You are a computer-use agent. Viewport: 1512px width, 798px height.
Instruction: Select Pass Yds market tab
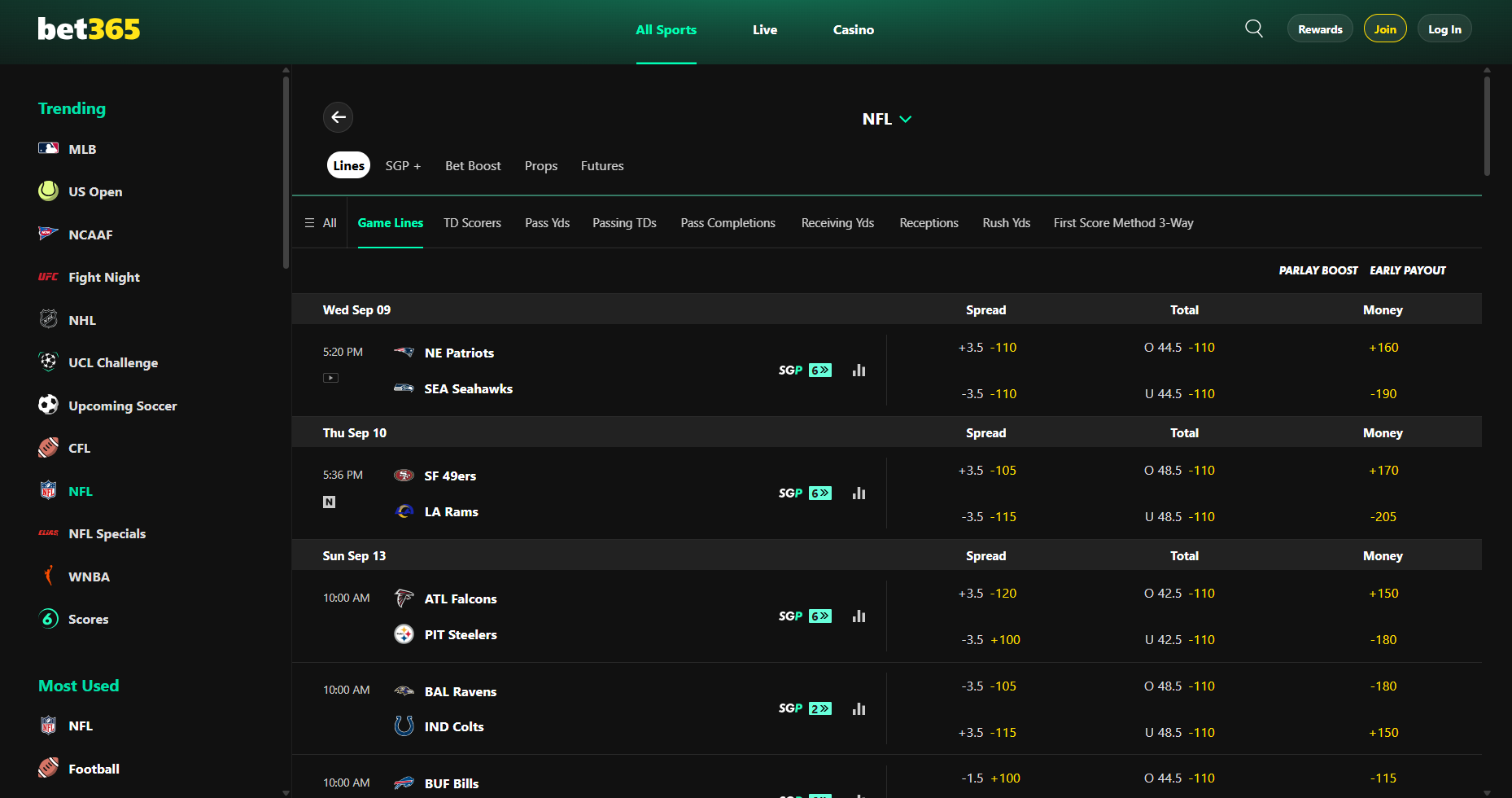[x=547, y=222]
